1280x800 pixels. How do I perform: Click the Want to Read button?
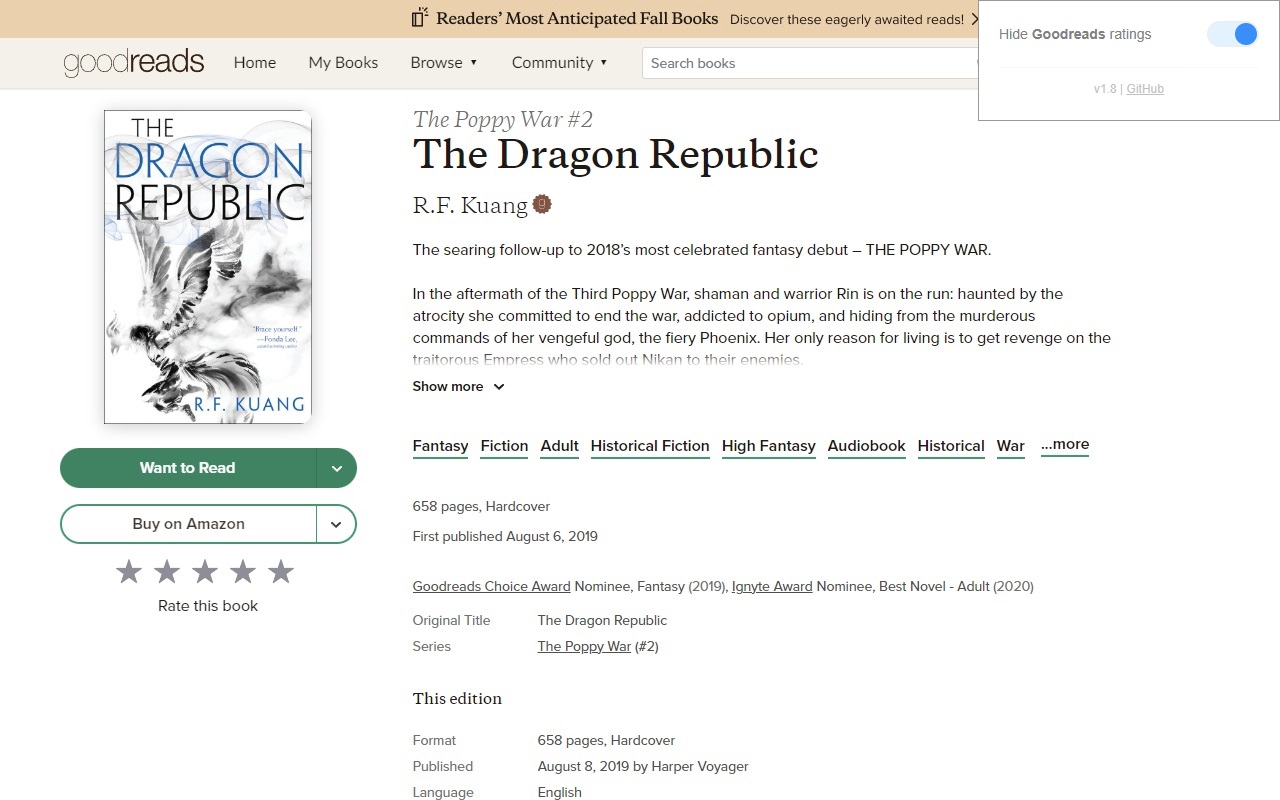188,467
